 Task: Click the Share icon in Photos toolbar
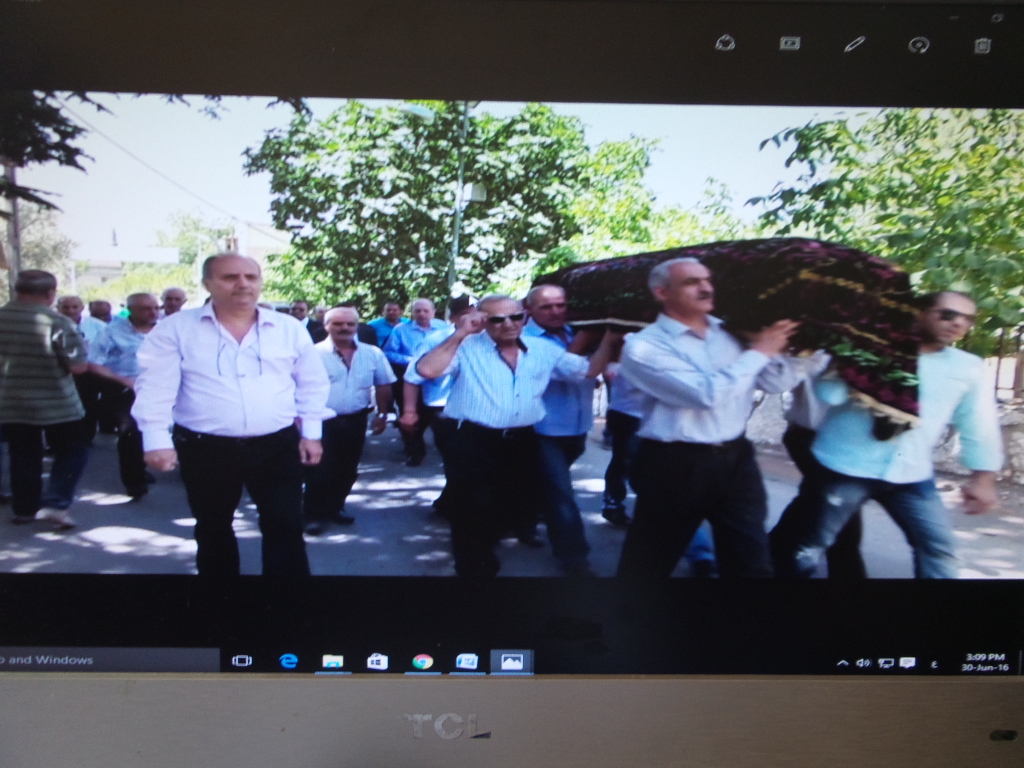coord(725,43)
